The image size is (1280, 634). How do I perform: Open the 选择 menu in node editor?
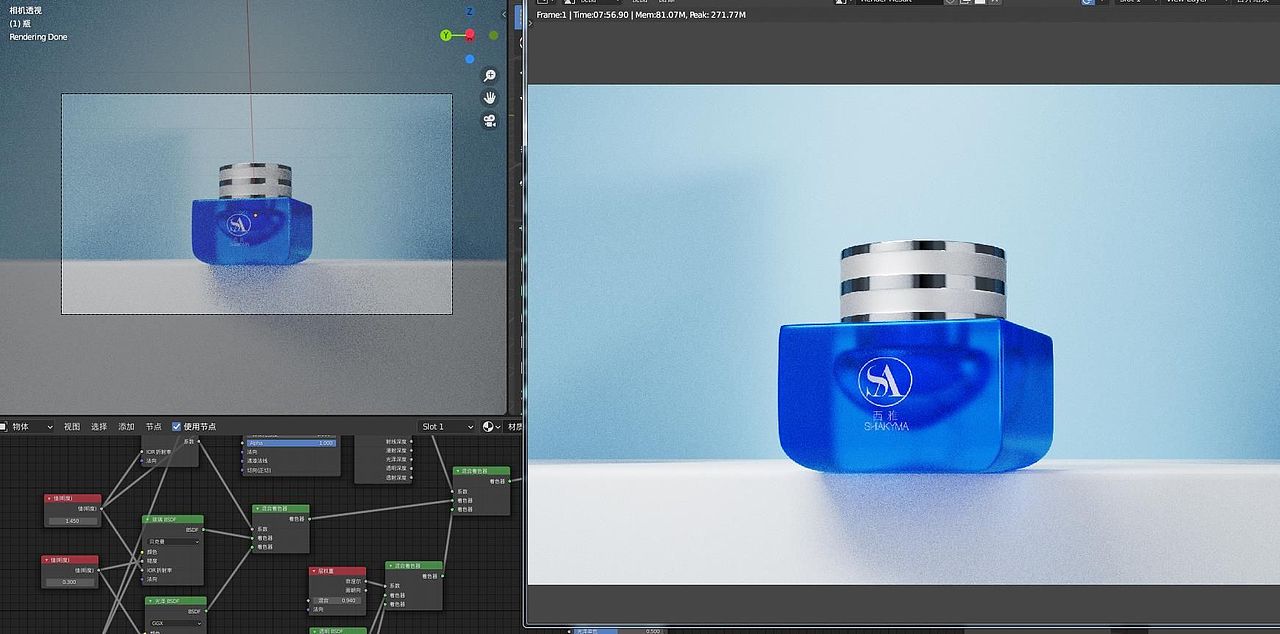99,426
